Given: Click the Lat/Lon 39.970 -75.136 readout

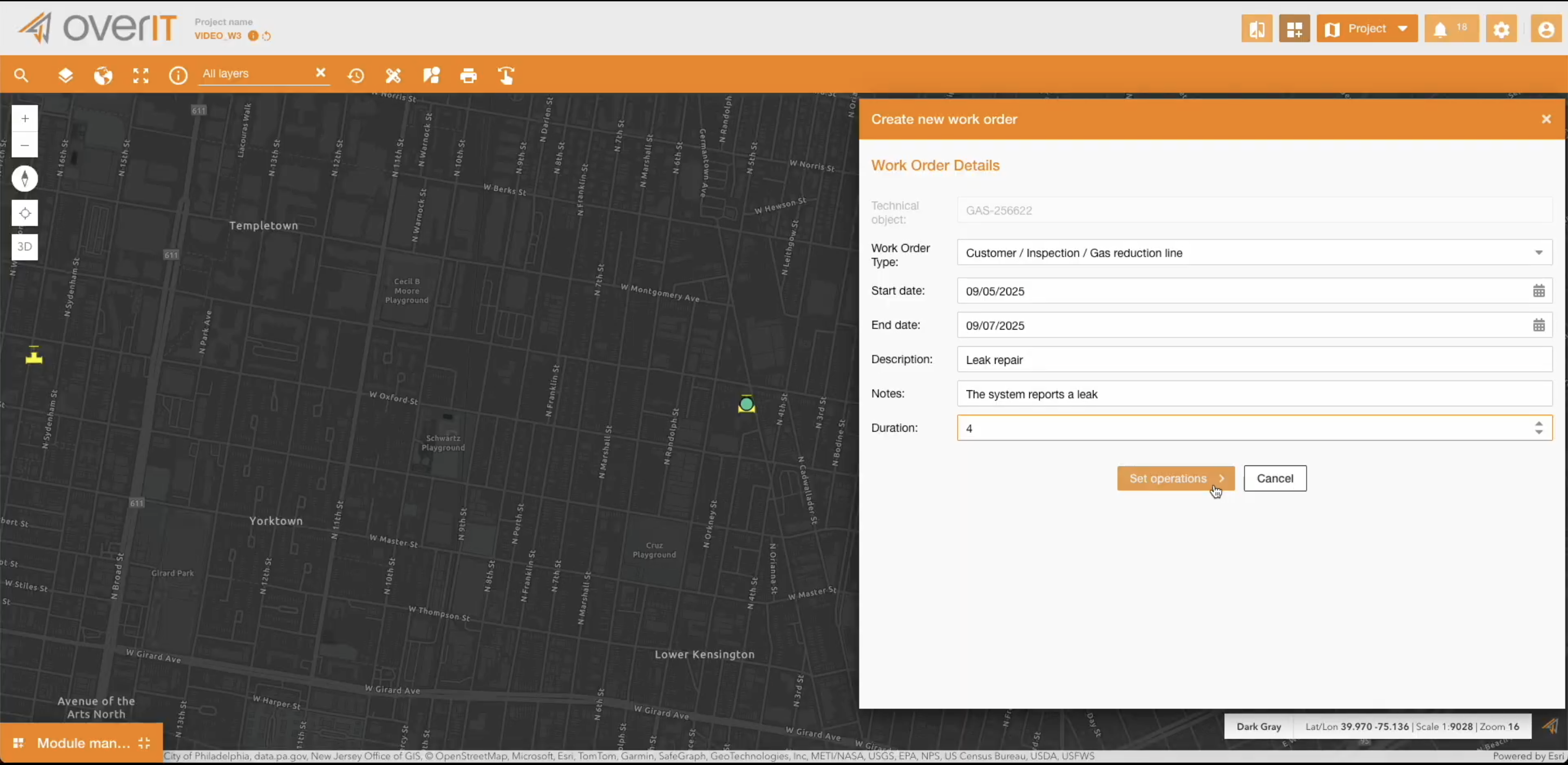Looking at the screenshot, I should coord(1357,727).
